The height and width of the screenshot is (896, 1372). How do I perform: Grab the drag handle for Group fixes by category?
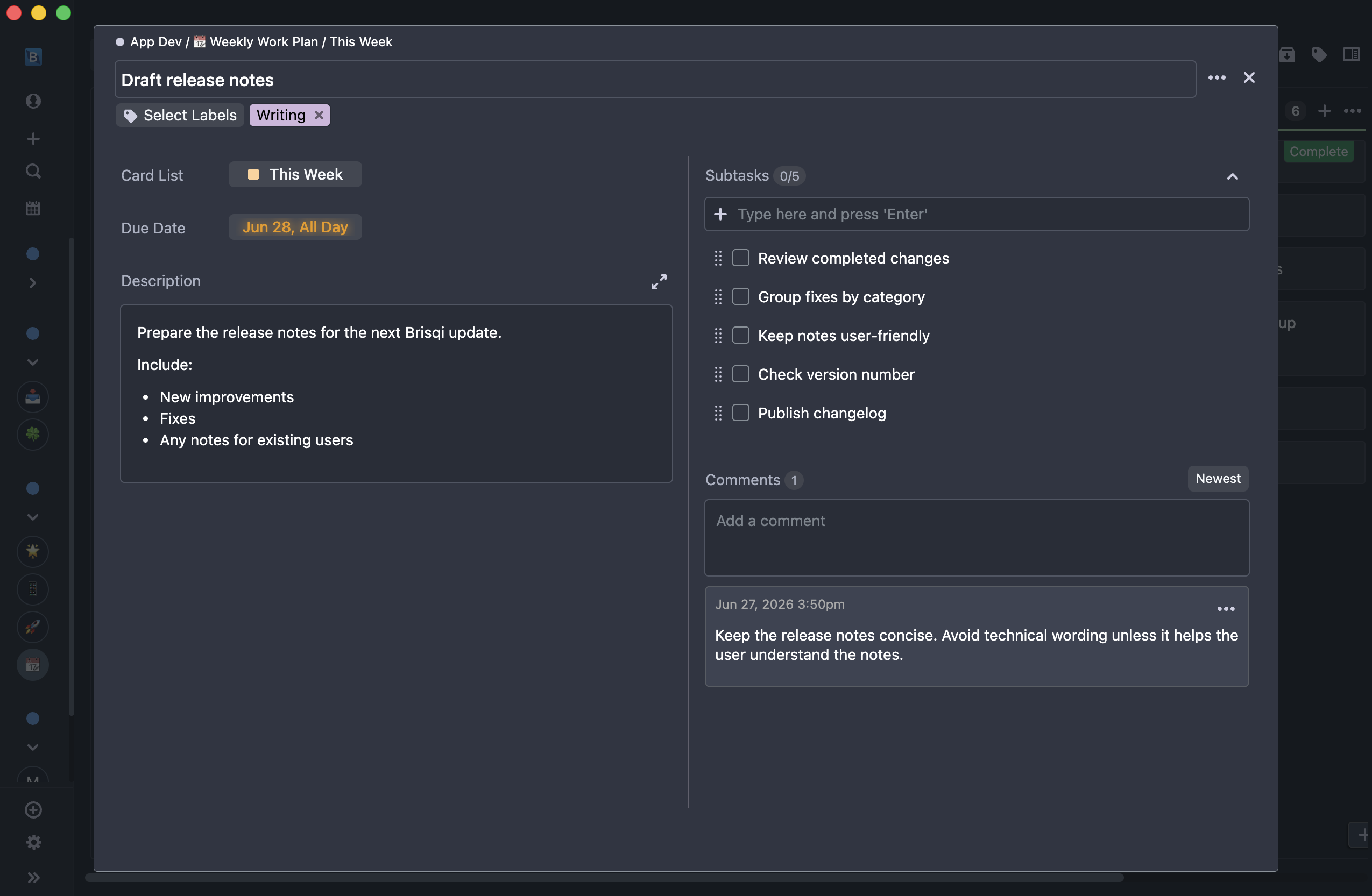click(x=718, y=297)
